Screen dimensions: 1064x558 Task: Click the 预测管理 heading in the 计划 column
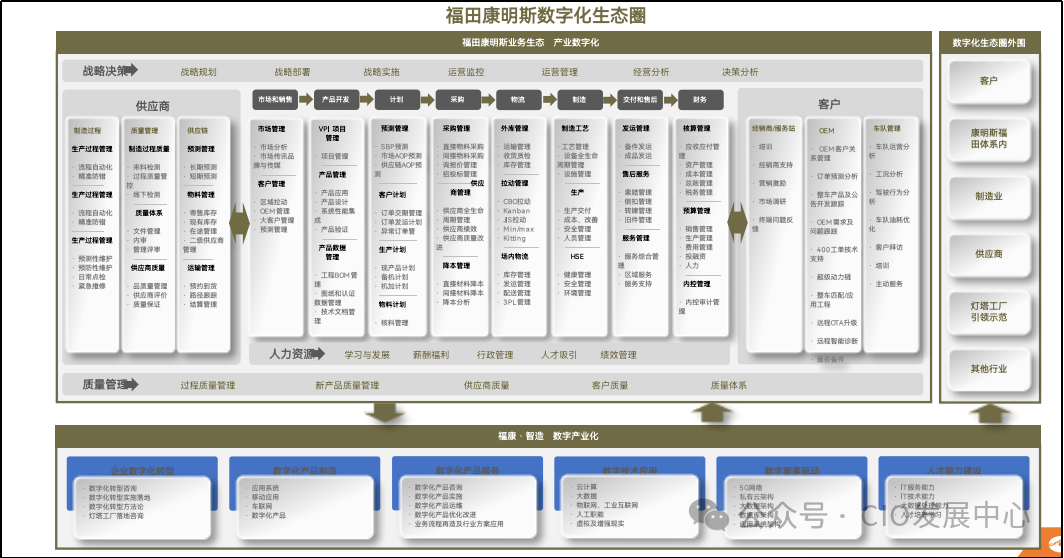point(394,128)
